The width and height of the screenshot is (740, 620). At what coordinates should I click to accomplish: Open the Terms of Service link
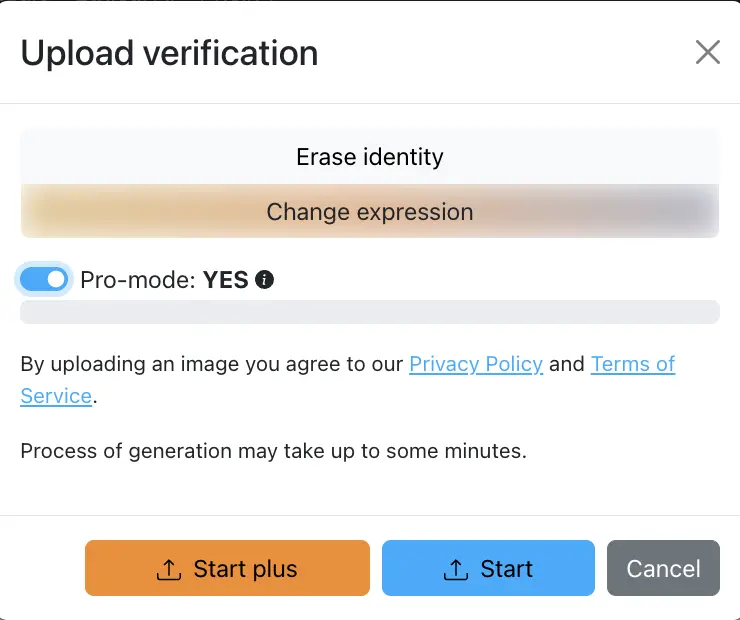click(632, 364)
